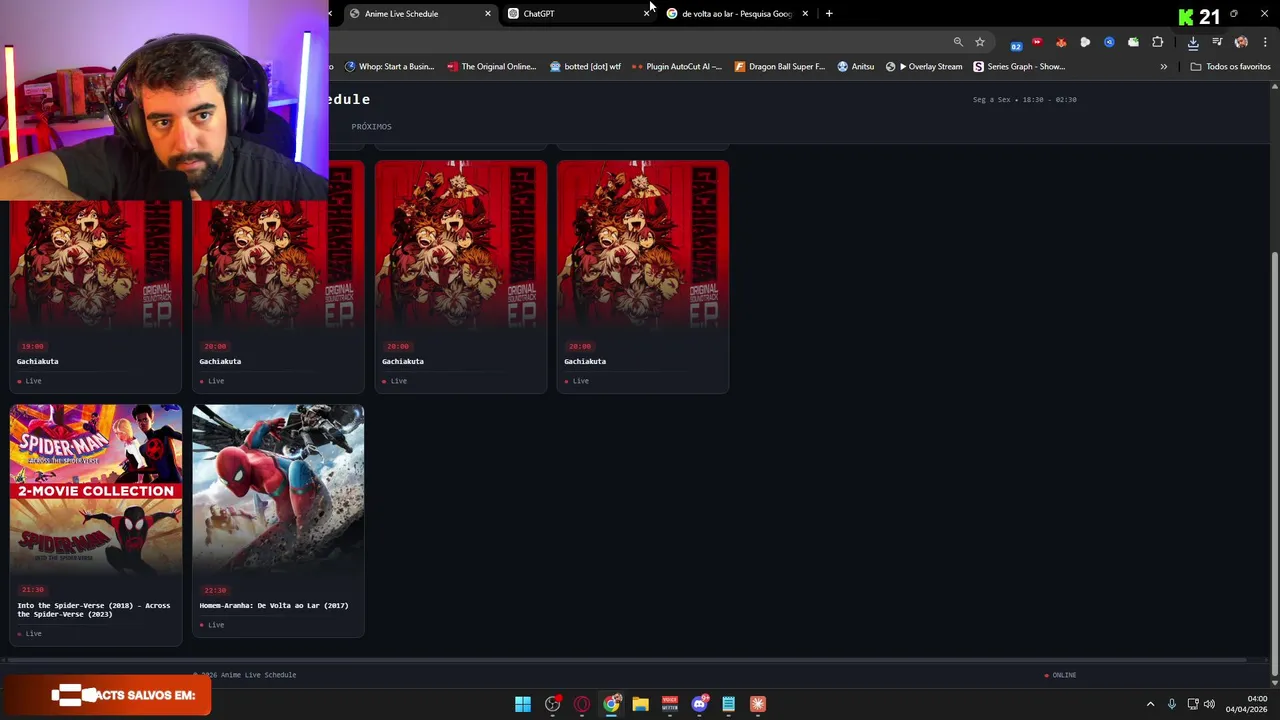Click the 21:30 time label on Spider-Verse card

click(33, 590)
